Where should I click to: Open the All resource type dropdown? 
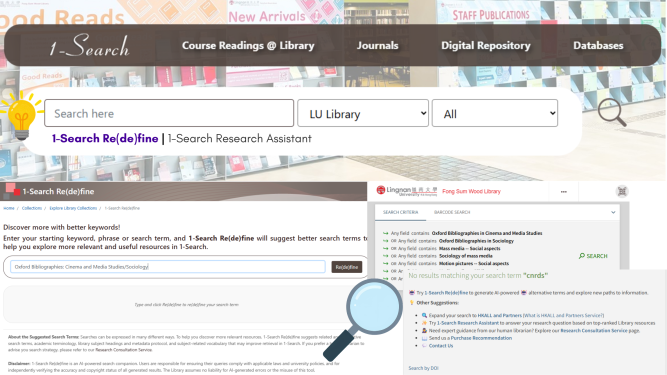click(x=495, y=113)
